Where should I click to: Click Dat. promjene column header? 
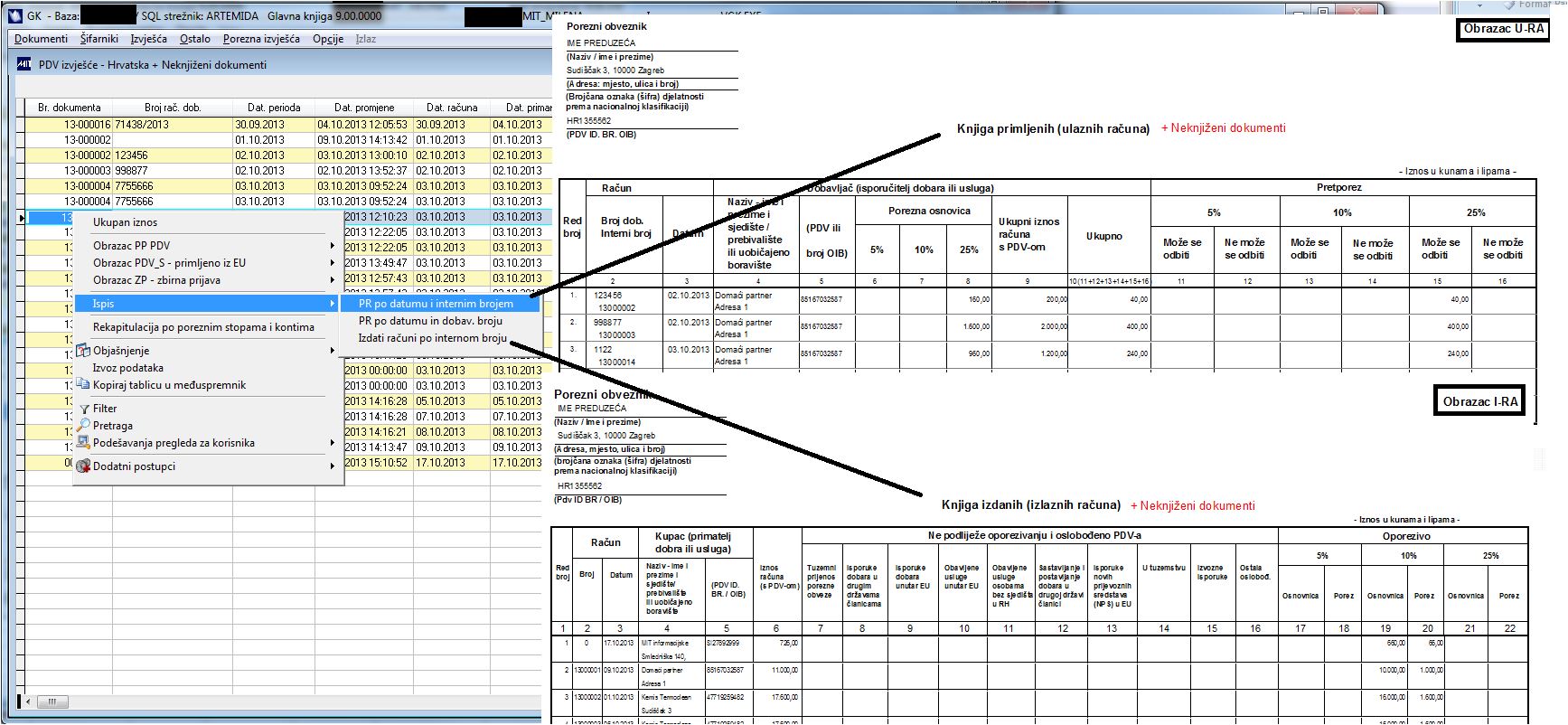tap(364, 107)
